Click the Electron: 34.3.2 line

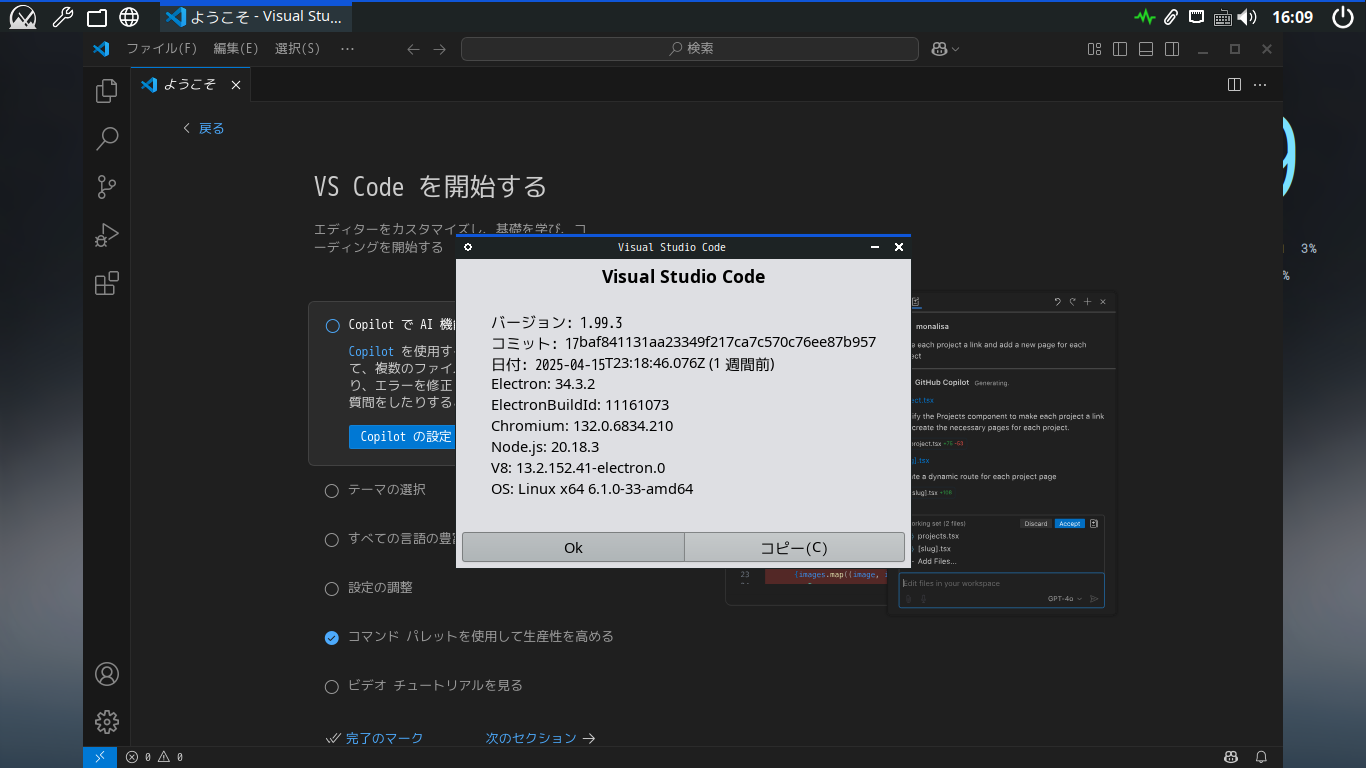[543, 384]
